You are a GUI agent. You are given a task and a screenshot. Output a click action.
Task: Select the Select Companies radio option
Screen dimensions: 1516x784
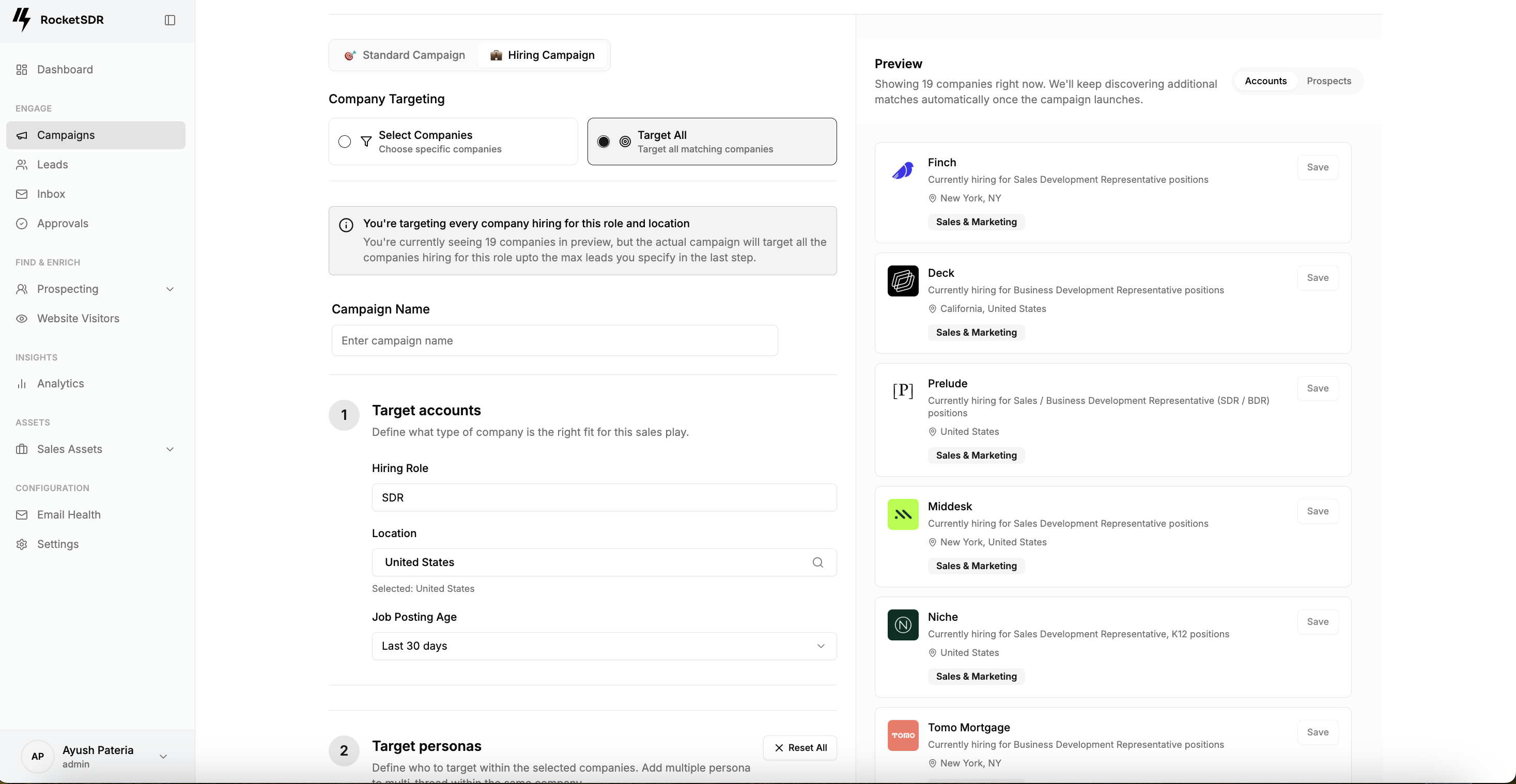[x=344, y=141]
